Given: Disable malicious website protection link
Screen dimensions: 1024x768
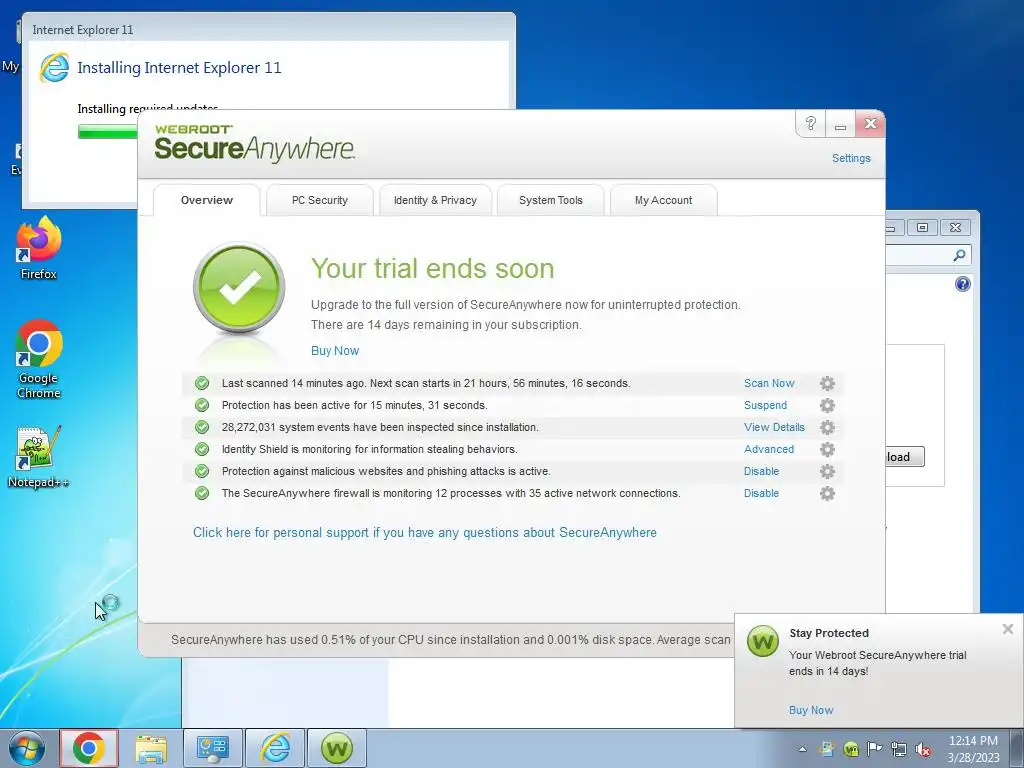Looking at the screenshot, I should 761,472.
